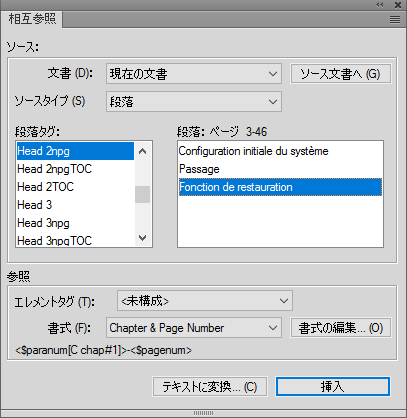
Task: Click the テキストに変換... (C) button
Action: [210, 387]
